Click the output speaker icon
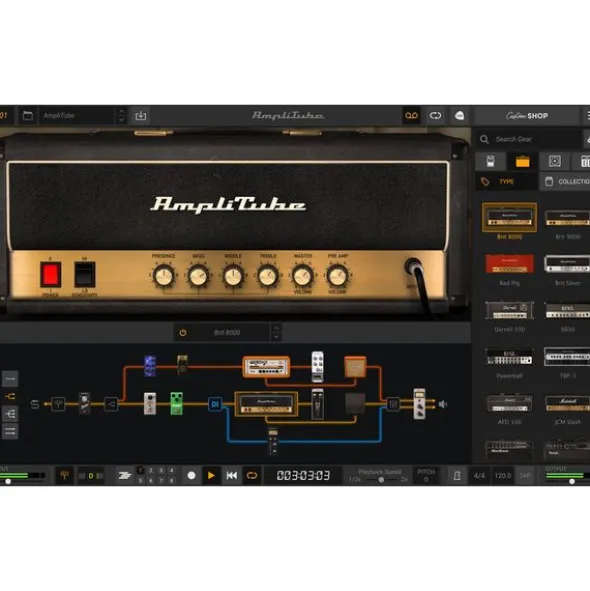Viewport: 590px width, 591px height. point(443,404)
